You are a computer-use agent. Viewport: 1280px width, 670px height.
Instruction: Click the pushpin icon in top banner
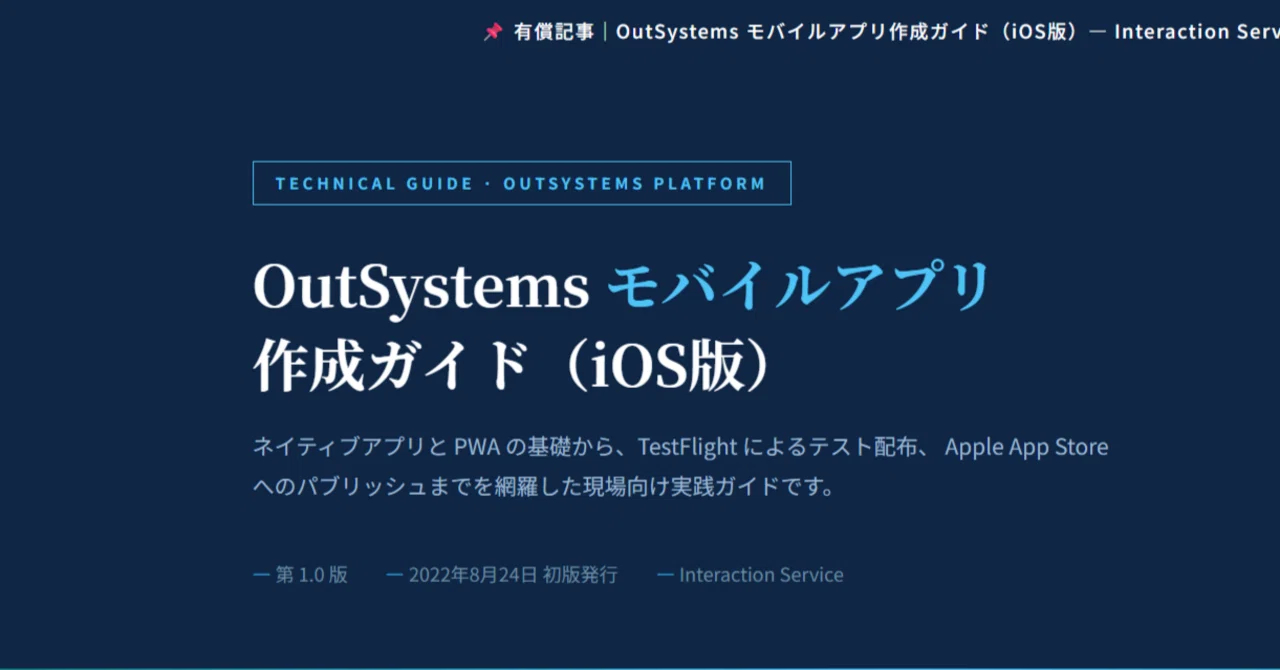coord(493,32)
